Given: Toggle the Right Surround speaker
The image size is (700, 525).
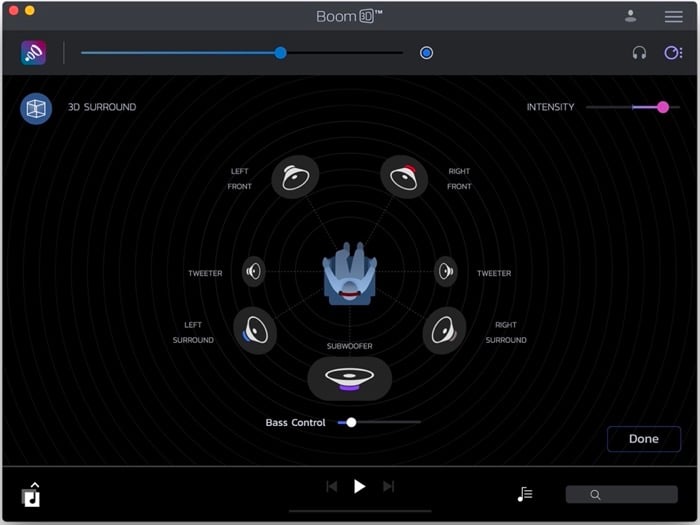Looking at the screenshot, I should 444,331.
